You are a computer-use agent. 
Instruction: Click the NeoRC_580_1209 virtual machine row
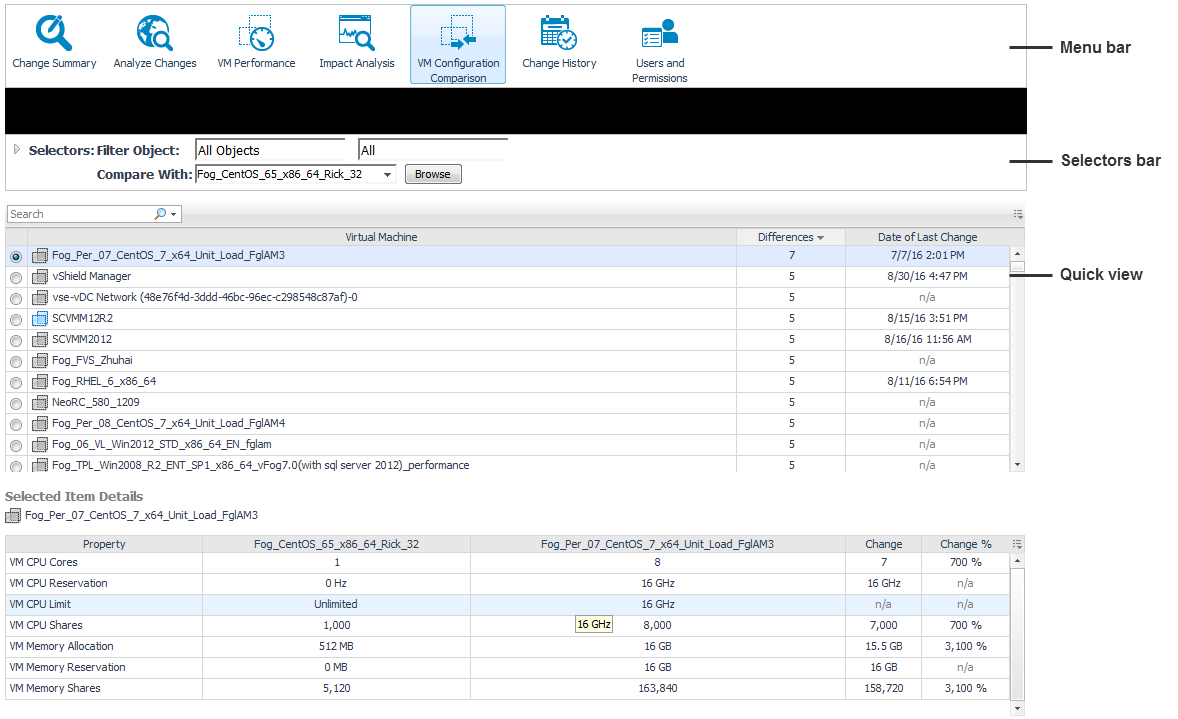[x=96, y=402]
